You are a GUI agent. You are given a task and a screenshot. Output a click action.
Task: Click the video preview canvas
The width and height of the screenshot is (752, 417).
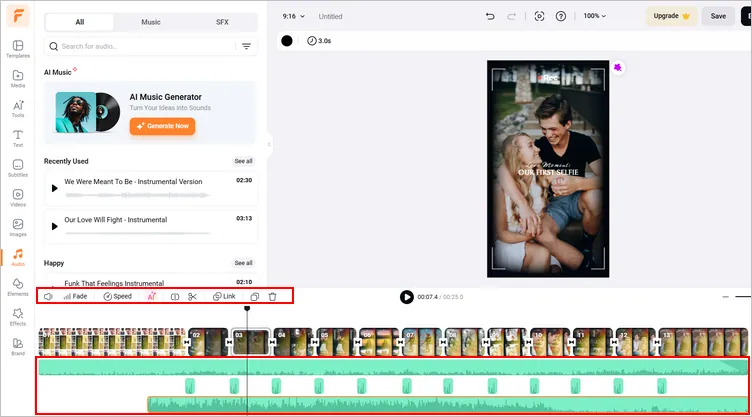[548, 169]
